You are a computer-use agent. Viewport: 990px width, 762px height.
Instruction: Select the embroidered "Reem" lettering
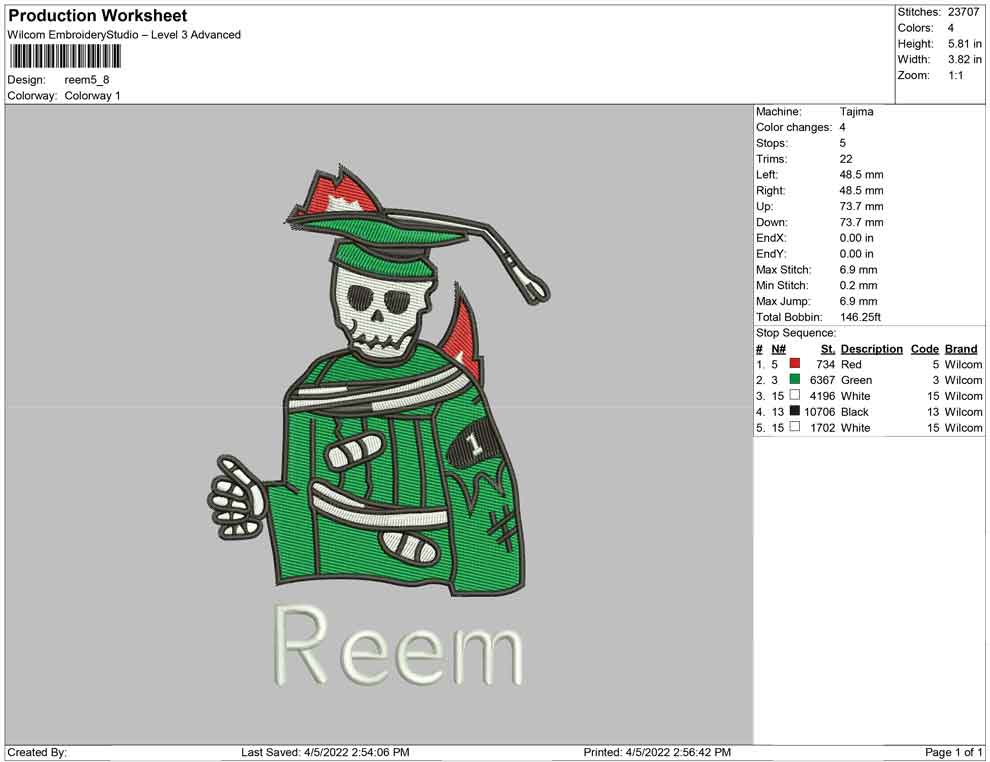(398, 647)
